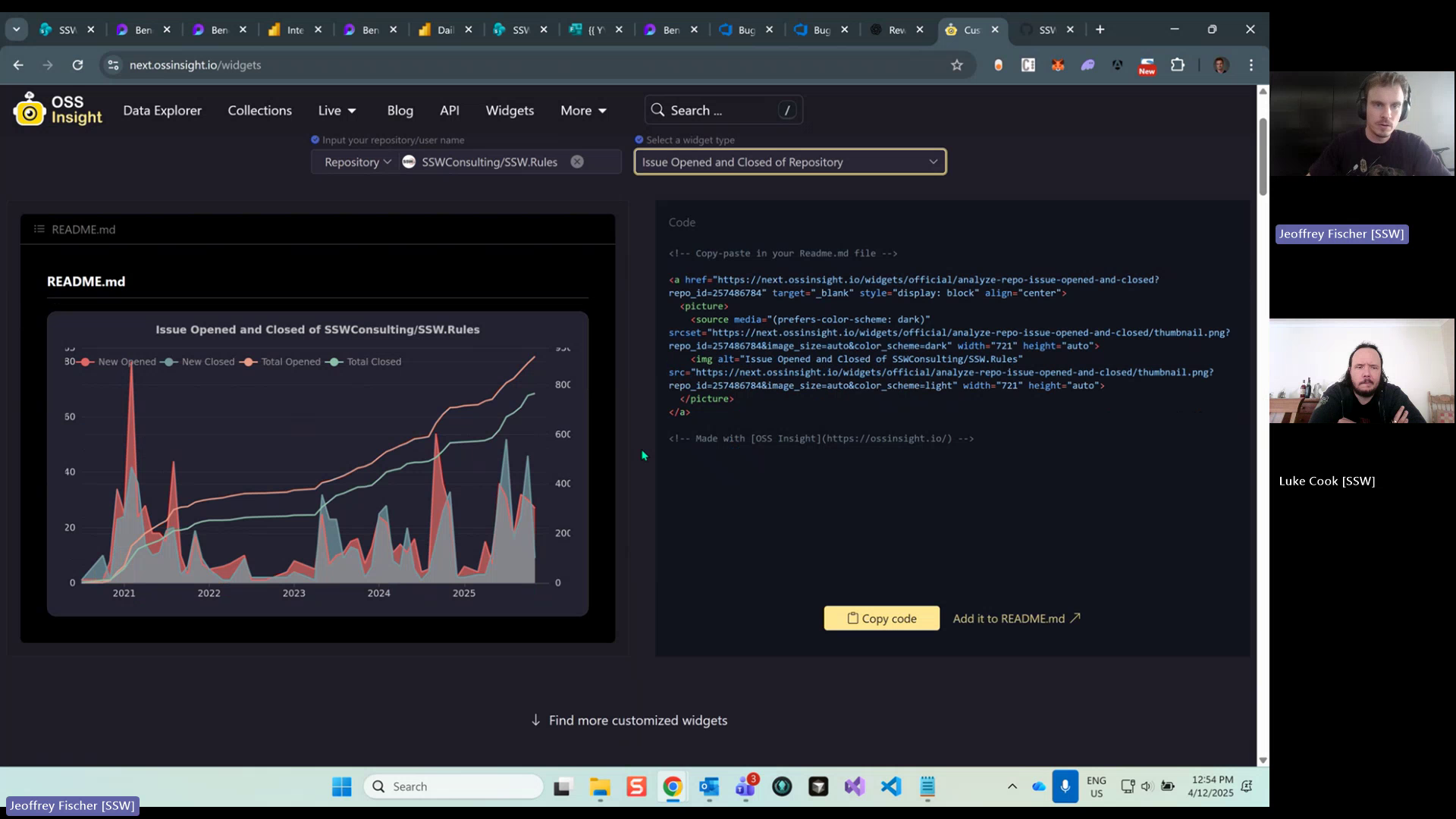Click the Search input on the site
This screenshot has width=1456, height=819.
tap(723, 111)
